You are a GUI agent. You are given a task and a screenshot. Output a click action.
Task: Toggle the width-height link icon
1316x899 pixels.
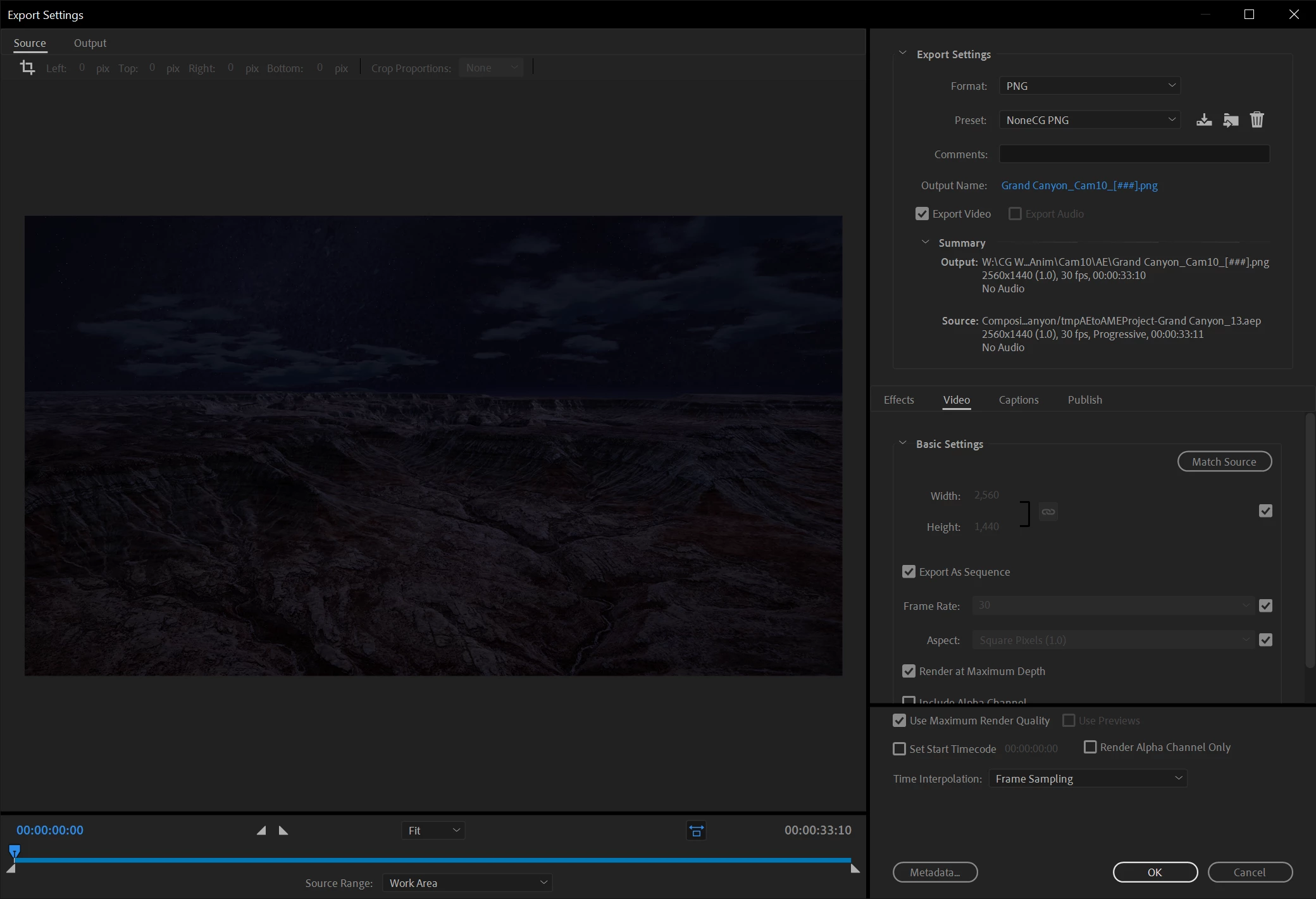1048,512
